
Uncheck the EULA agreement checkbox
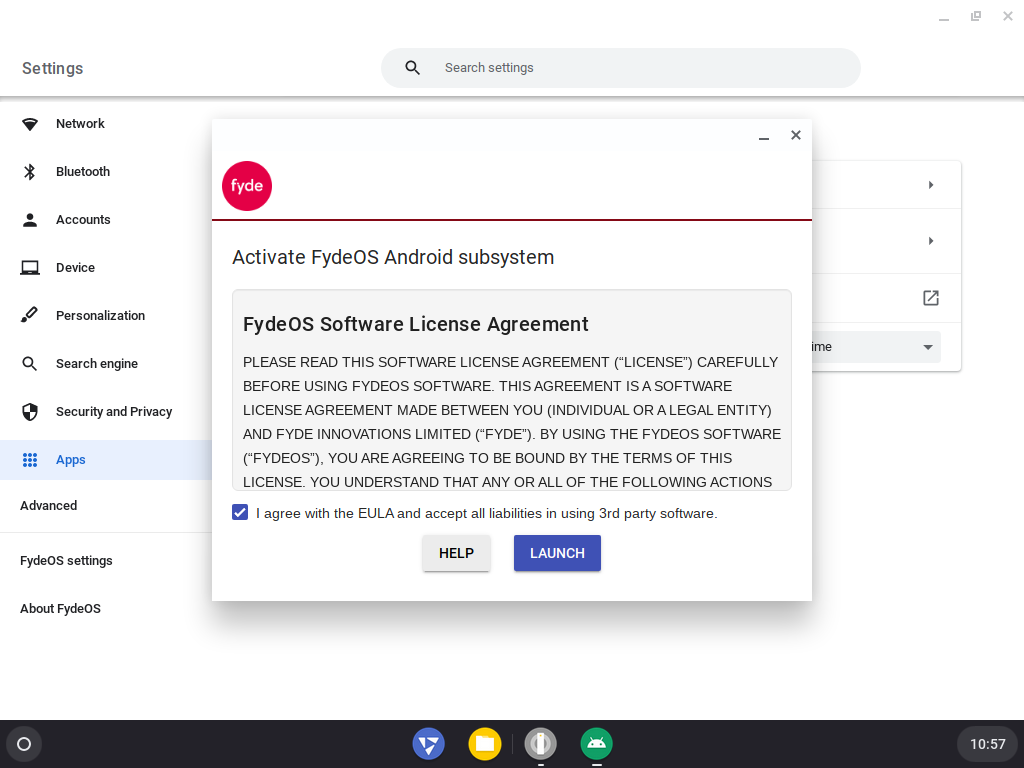(x=240, y=513)
